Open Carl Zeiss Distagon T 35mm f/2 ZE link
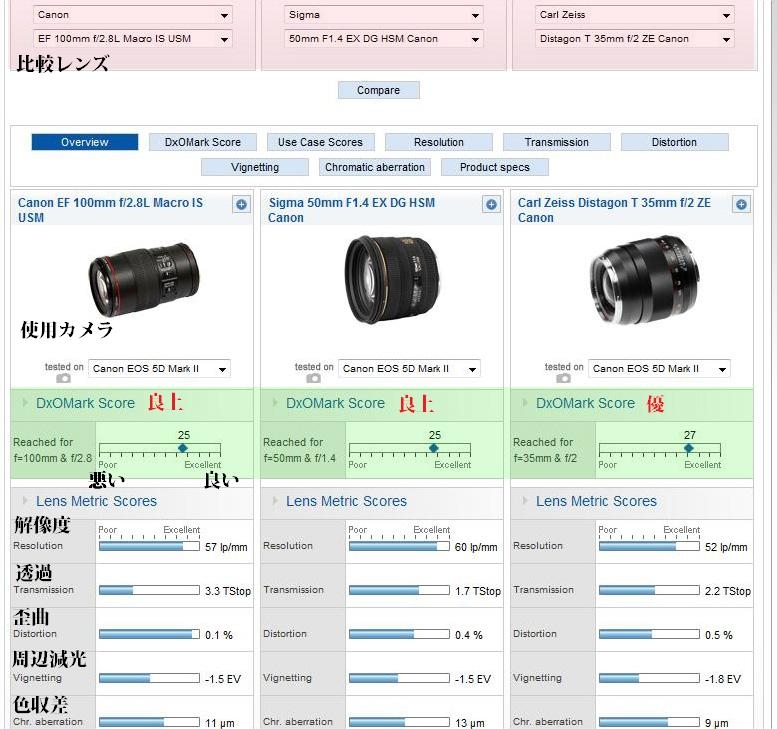 point(614,210)
